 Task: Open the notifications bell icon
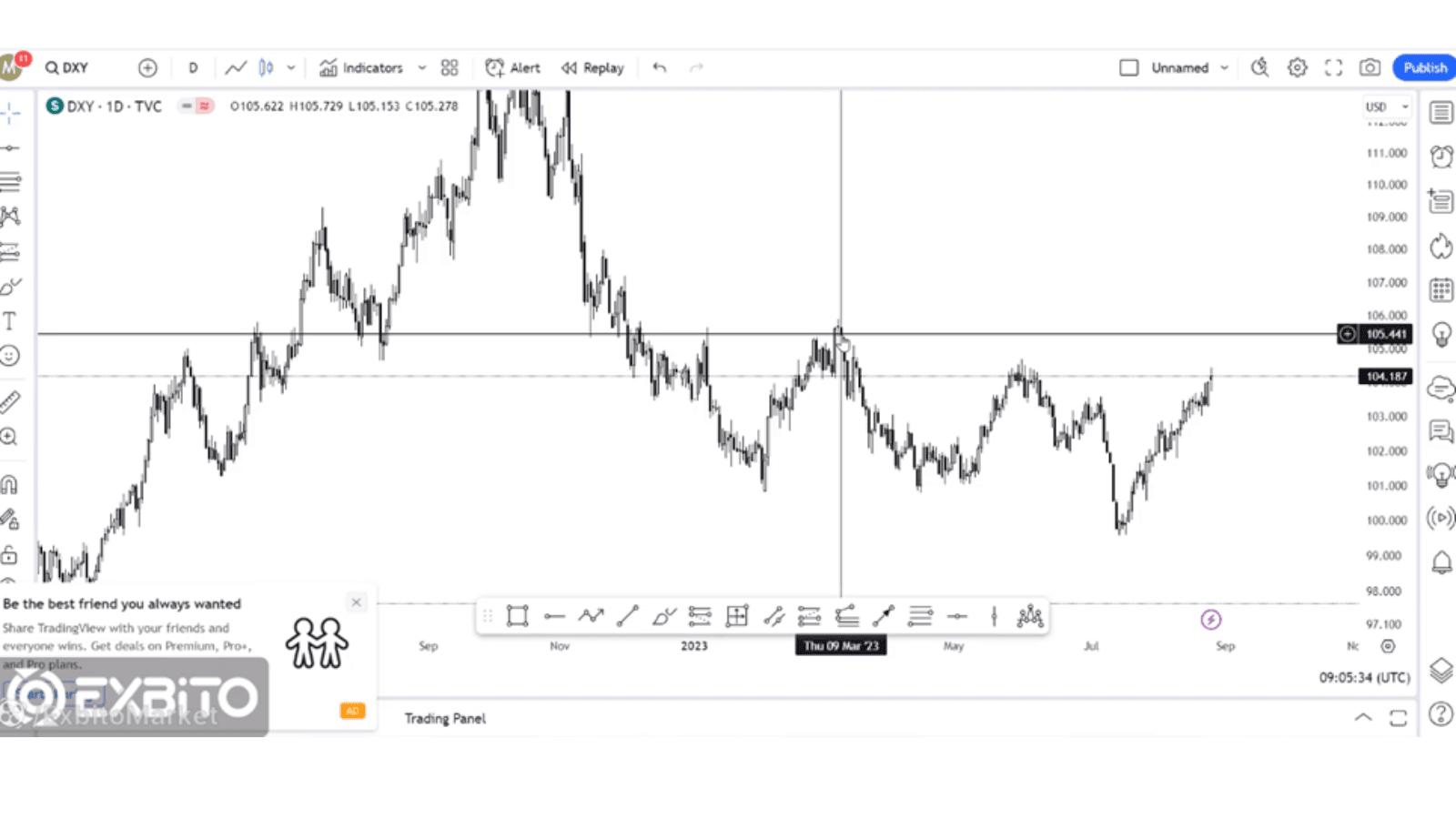(1441, 562)
